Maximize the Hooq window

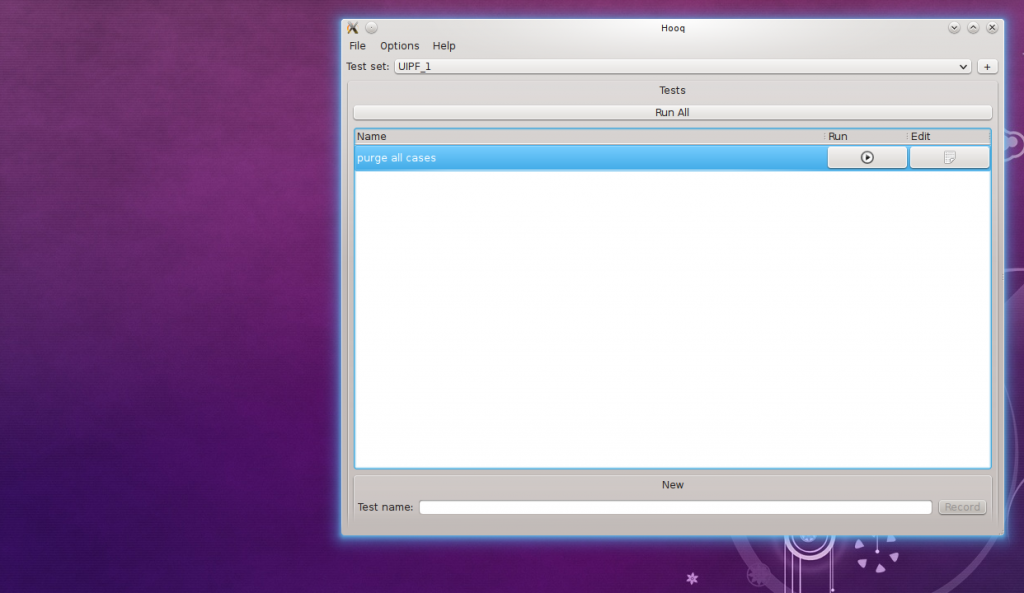pyautogui.click(x=973, y=28)
